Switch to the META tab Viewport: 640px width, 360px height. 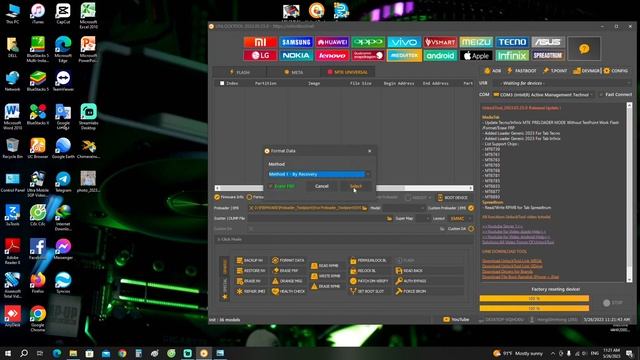pos(294,72)
